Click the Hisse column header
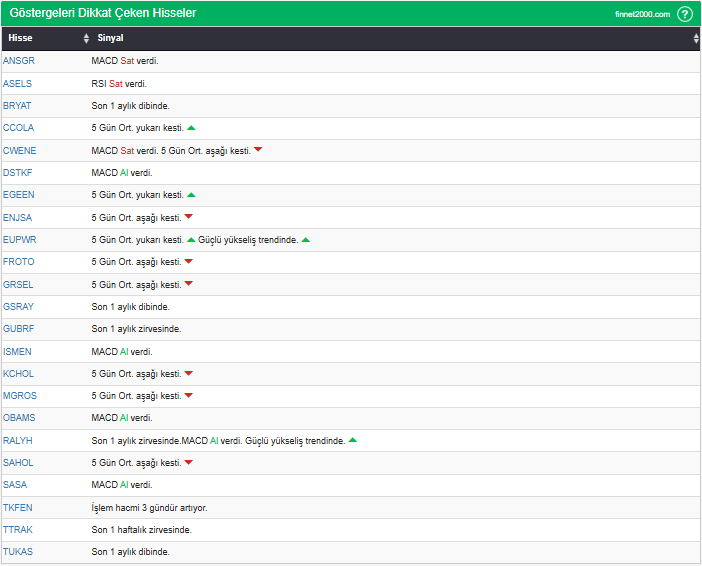The image size is (702, 566). click(x=20, y=38)
